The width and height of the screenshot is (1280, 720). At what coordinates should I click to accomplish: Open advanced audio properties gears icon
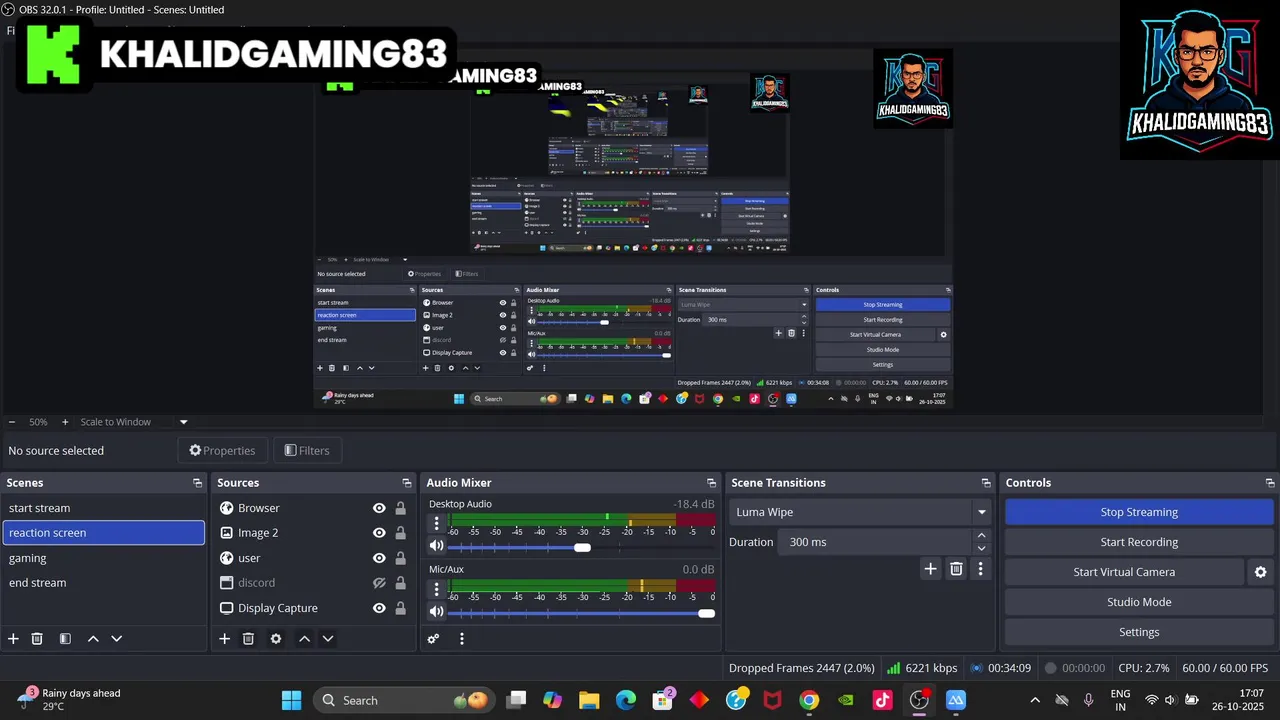pos(433,639)
